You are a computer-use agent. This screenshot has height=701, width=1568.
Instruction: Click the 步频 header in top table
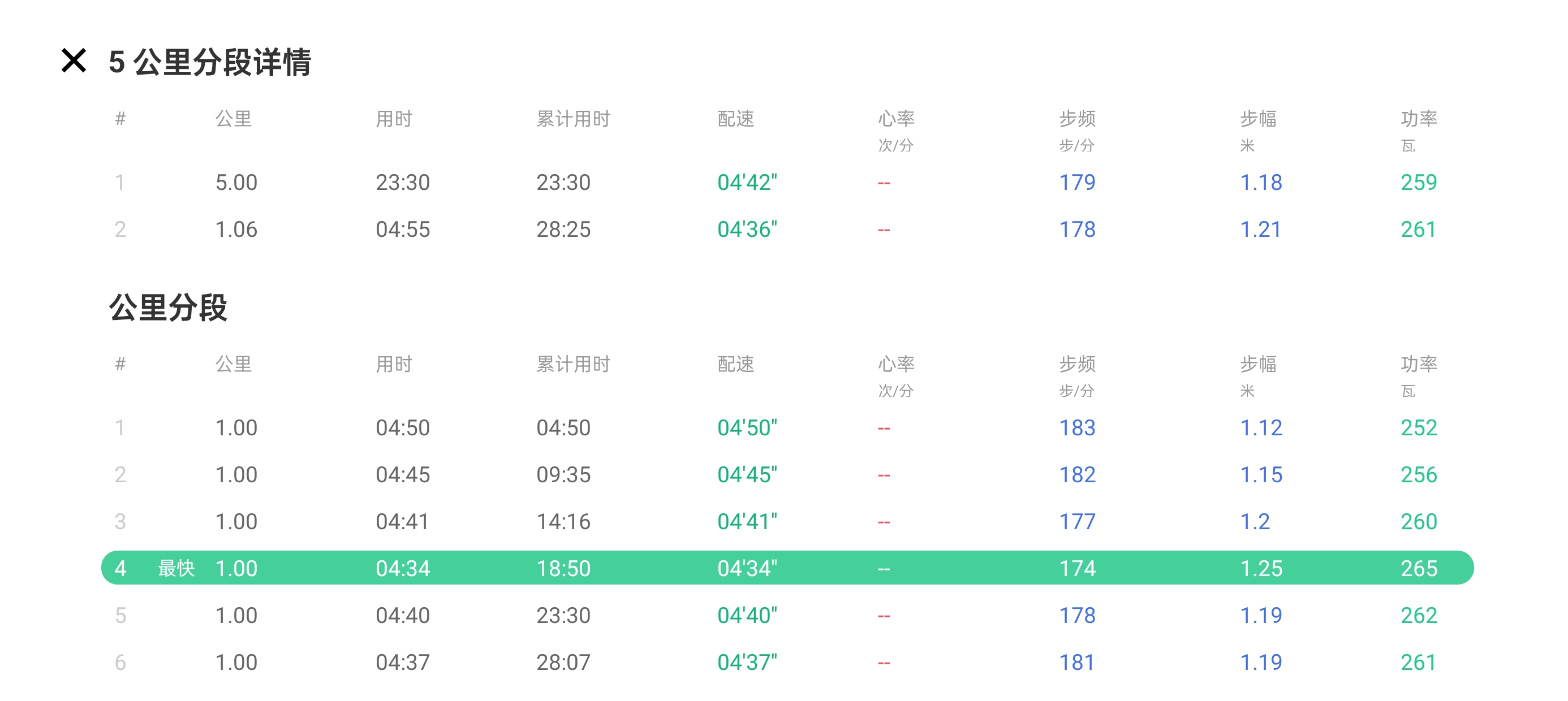tap(1077, 119)
